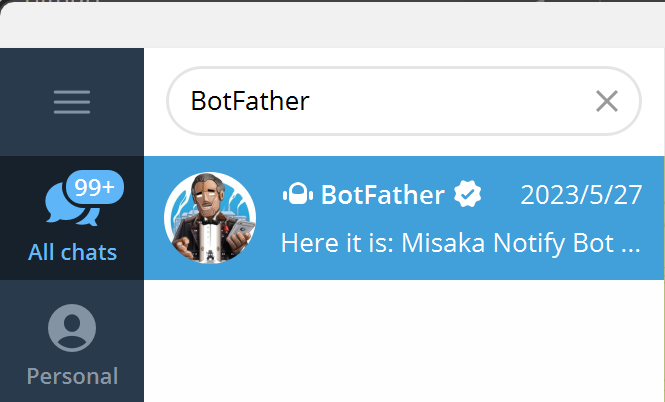
Task: Click the bot icon beside BotFather
Action: pos(298,195)
